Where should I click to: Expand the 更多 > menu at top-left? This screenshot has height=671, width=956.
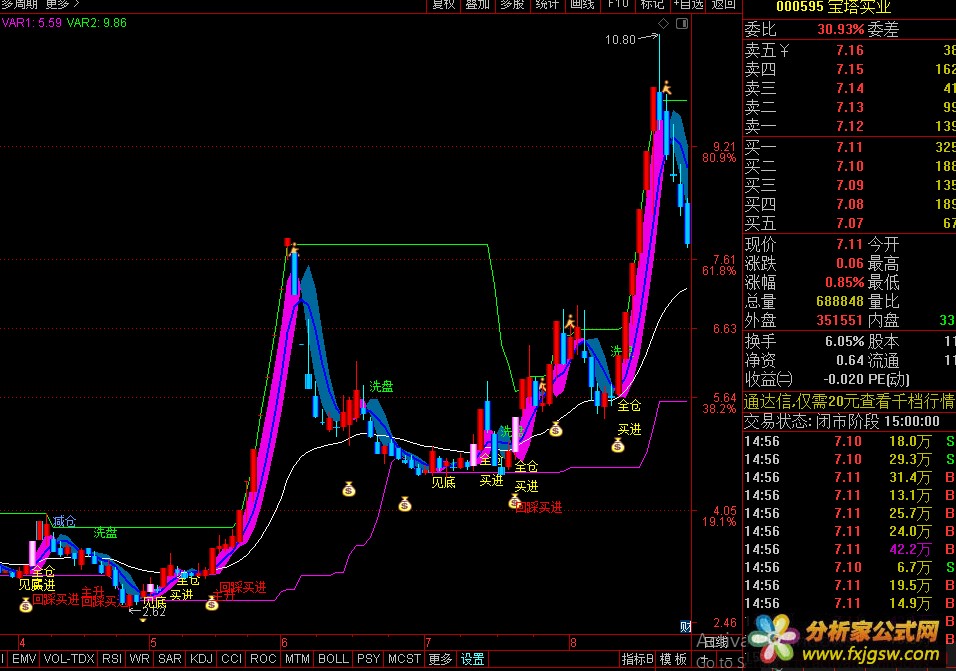coord(63,5)
